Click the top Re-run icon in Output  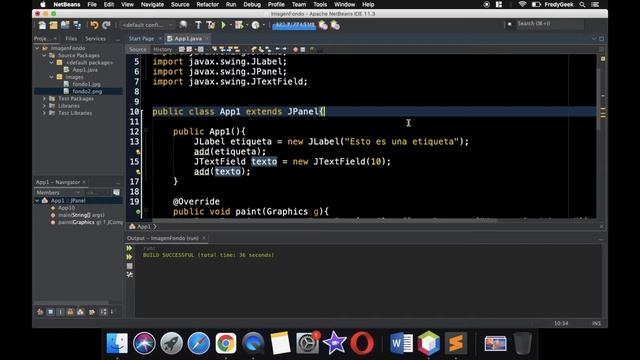[129, 248]
